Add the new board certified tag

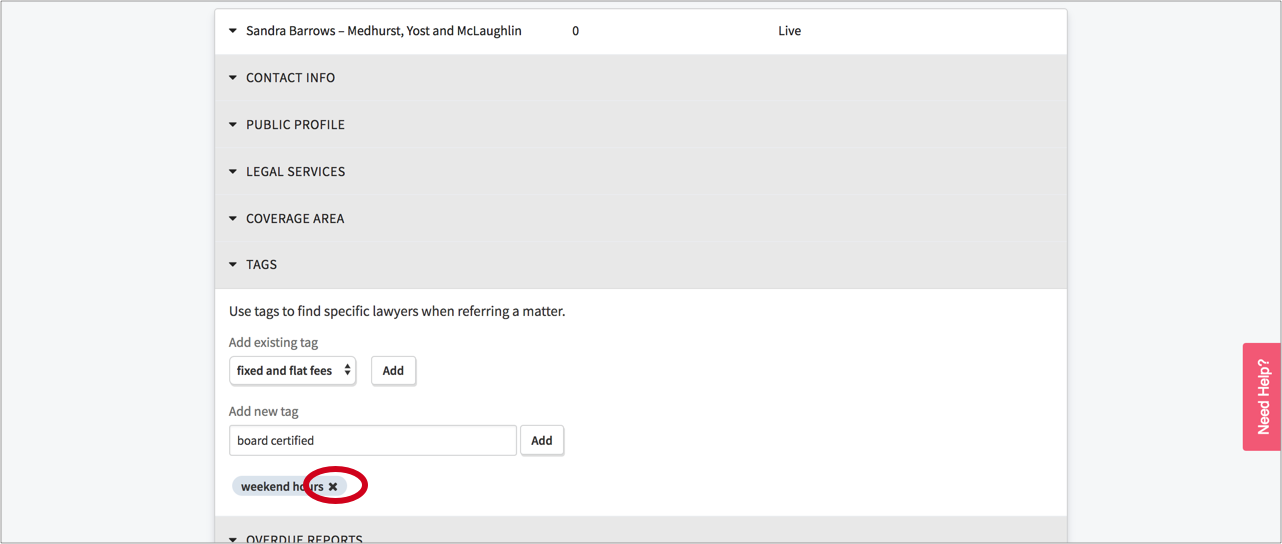click(x=541, y=441)
